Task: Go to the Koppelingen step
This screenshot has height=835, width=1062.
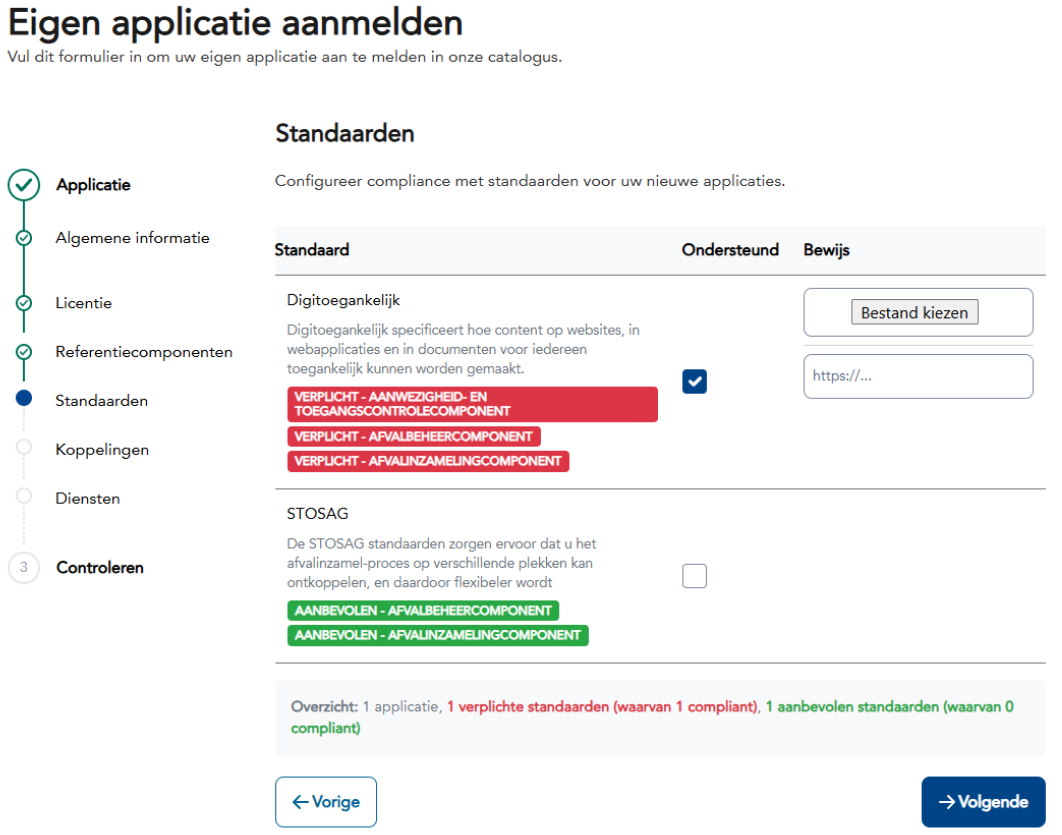Action: 102,450
